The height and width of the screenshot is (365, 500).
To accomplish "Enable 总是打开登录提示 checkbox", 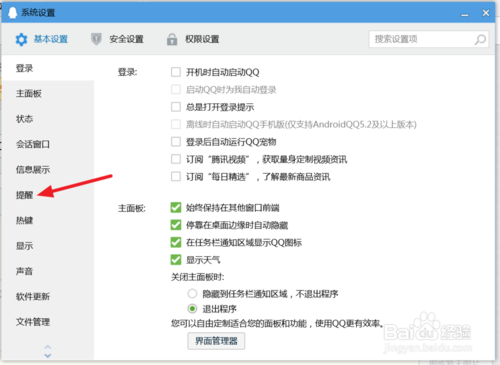I will 176,107.
